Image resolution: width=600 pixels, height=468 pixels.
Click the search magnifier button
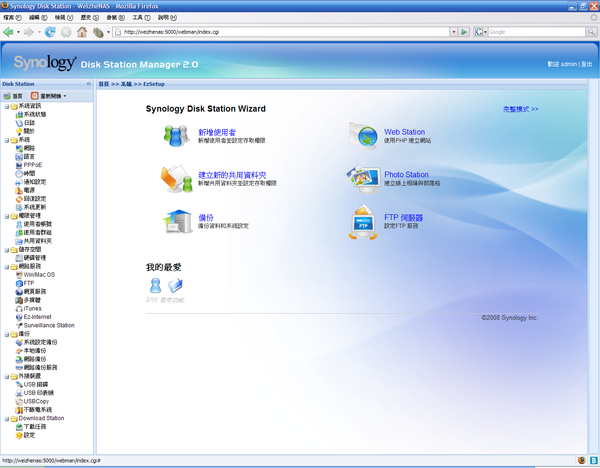tap(591, 32)
